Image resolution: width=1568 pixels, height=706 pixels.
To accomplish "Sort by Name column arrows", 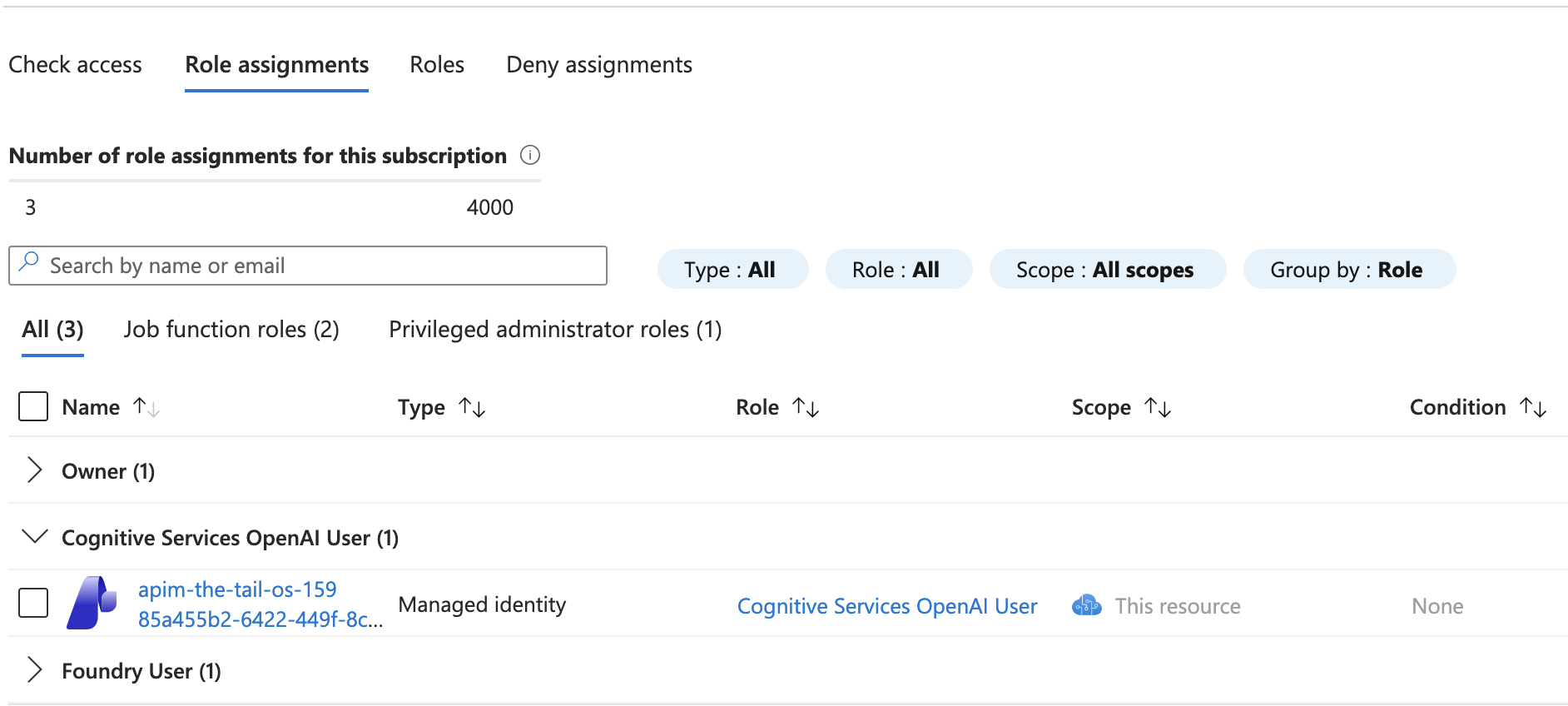I will (x=146, y=407).
